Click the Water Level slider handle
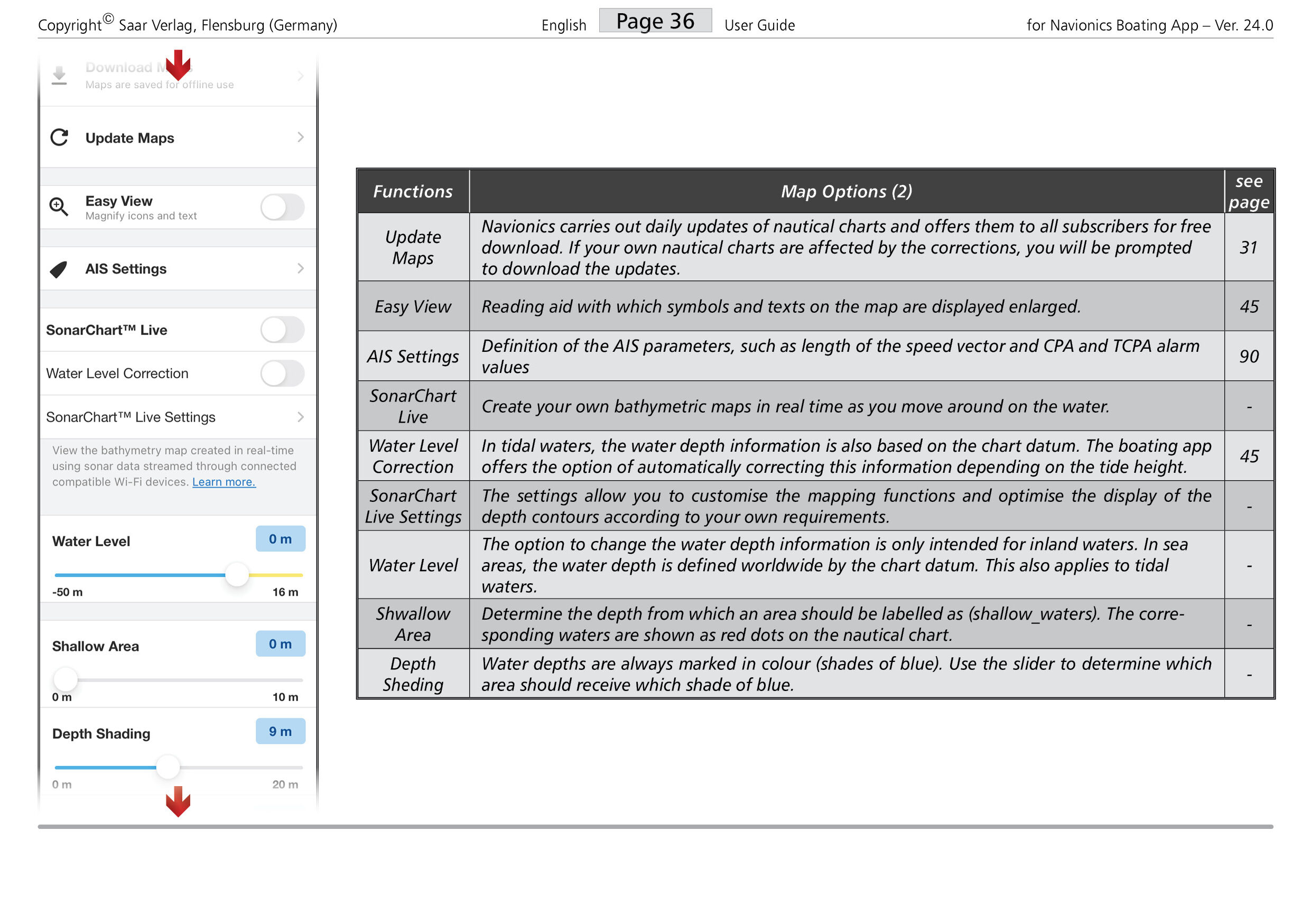The width and height of the screenshot is (1311, 924). 236,575
